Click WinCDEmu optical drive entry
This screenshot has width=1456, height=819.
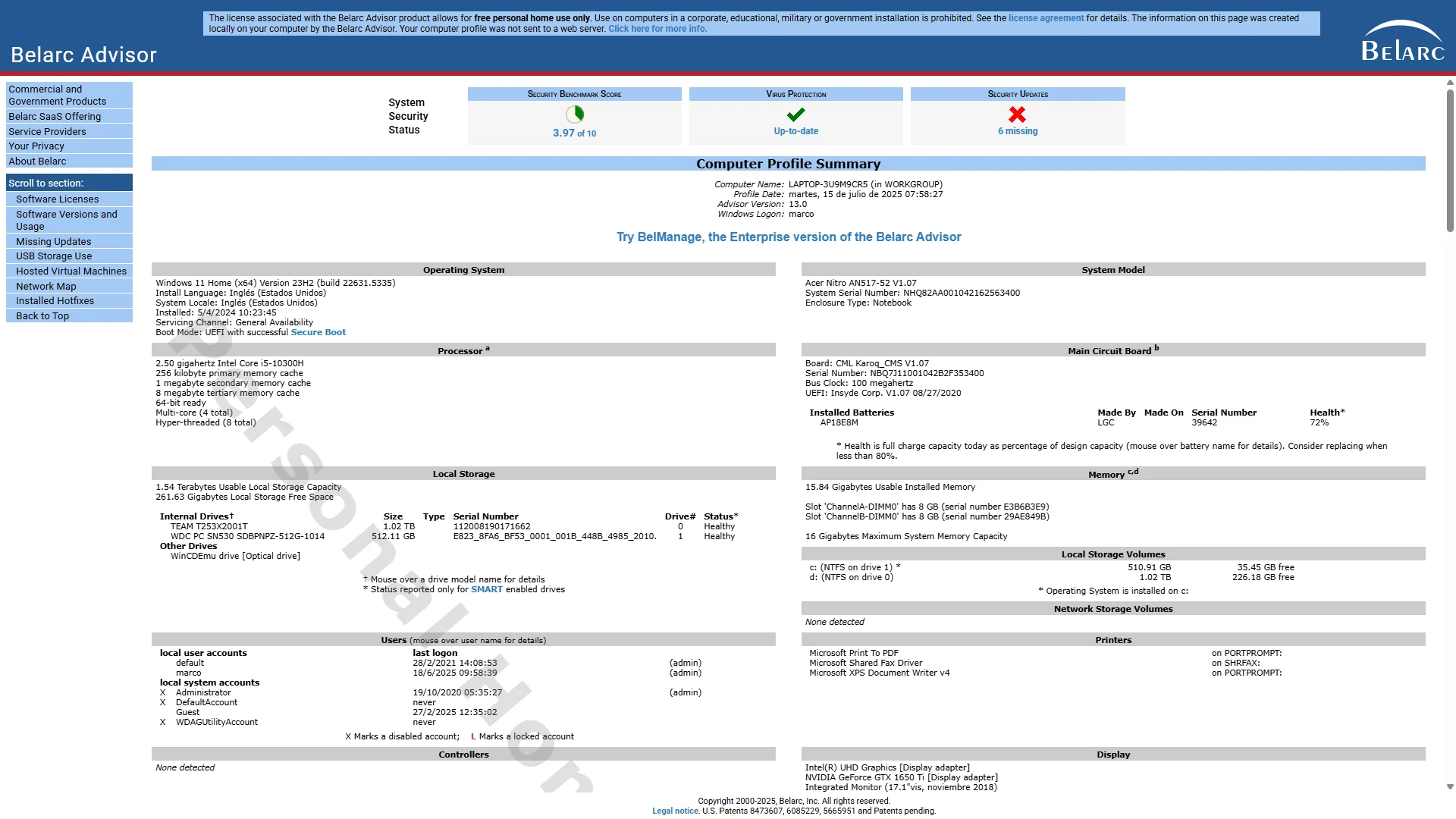click(x=235, y=556)
